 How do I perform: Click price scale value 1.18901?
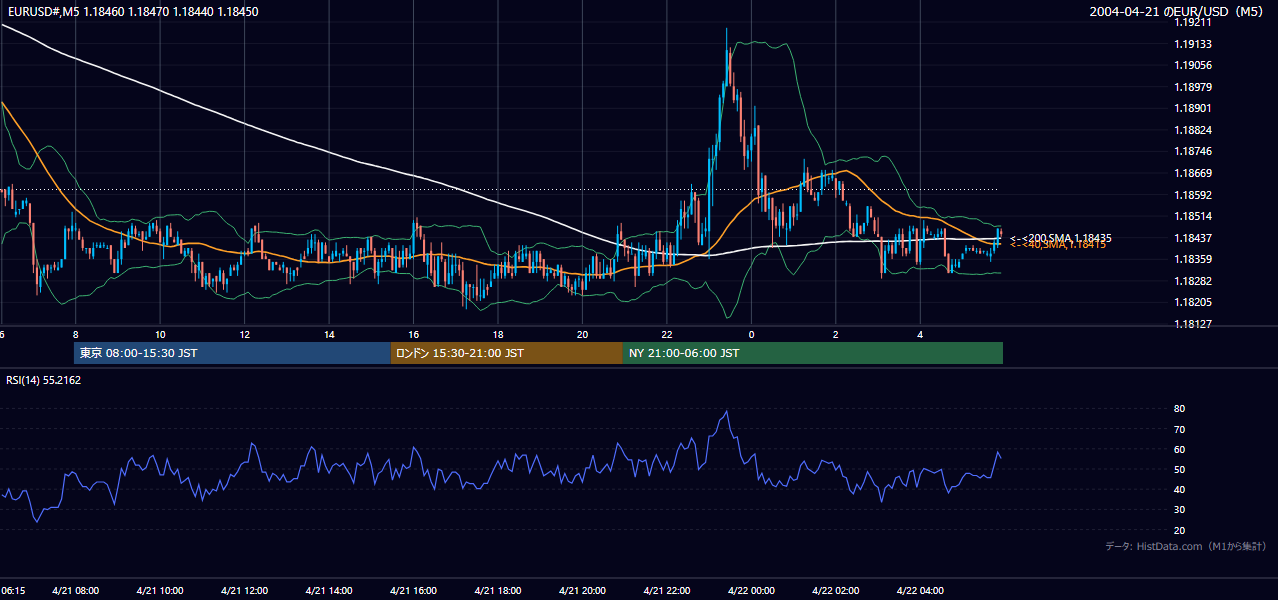(1193, 108)
